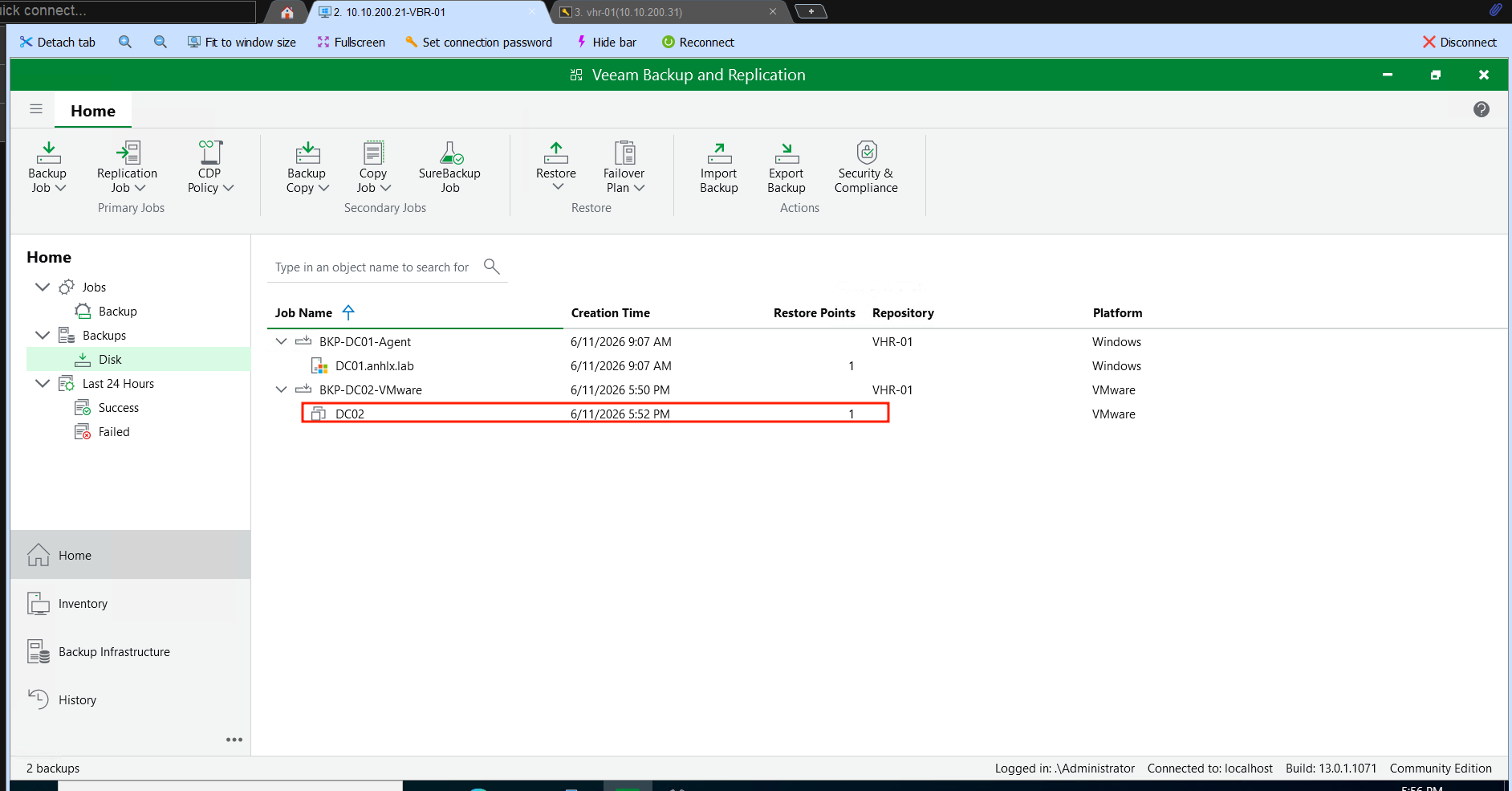Open the Home navigation view
This screenshot has height=791, width=1512.
click(x=130, y=555)
